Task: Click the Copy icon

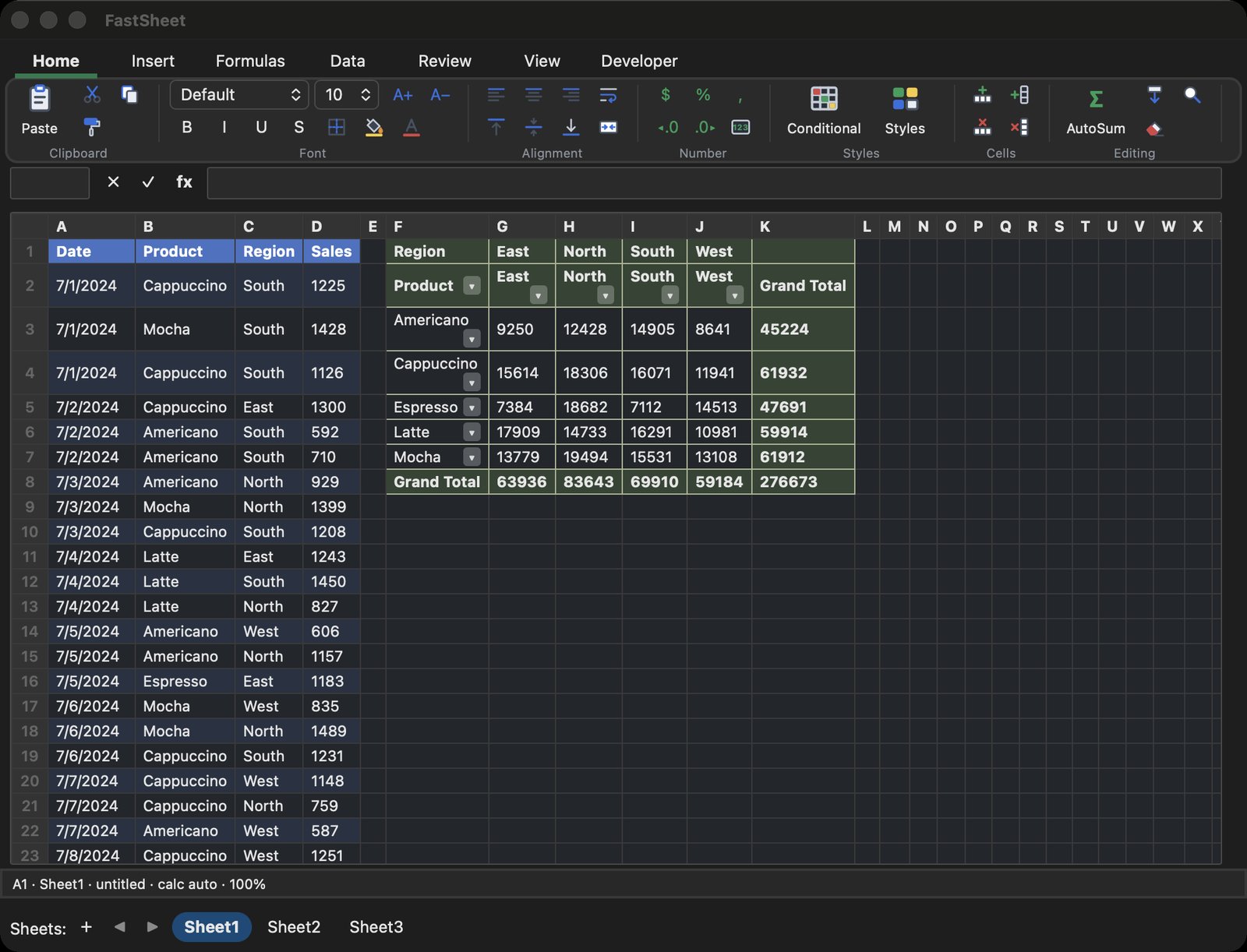Action: (x=129, y=95)
